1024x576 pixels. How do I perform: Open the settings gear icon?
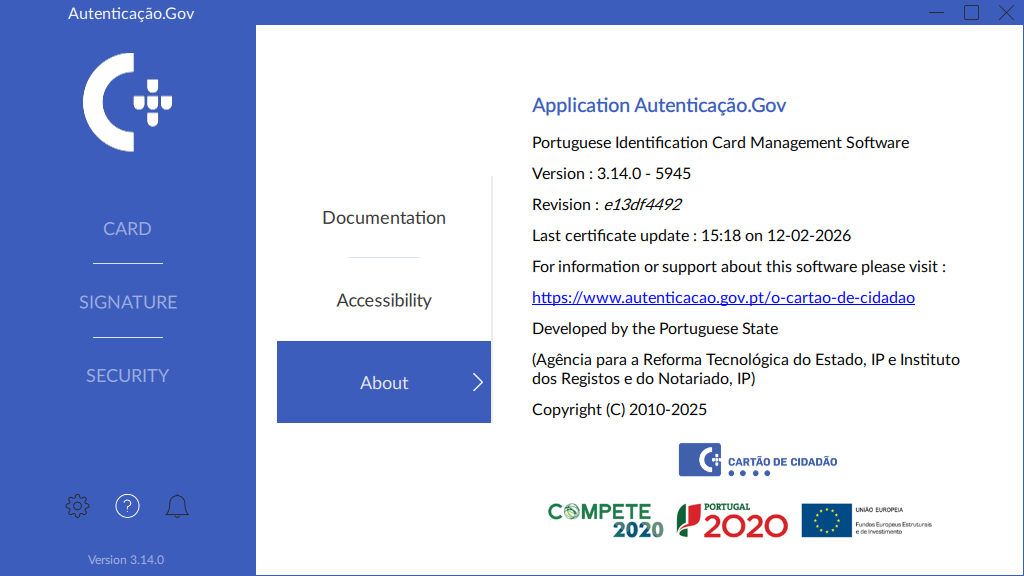(77, 506)
